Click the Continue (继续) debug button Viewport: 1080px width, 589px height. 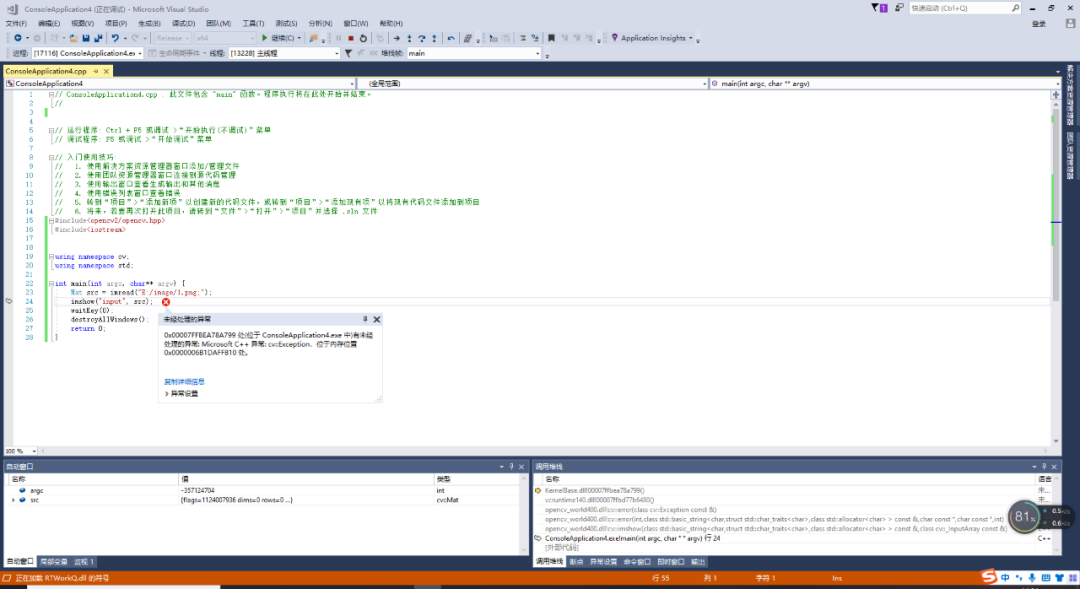pyautogui.click(x=280, y=38)
